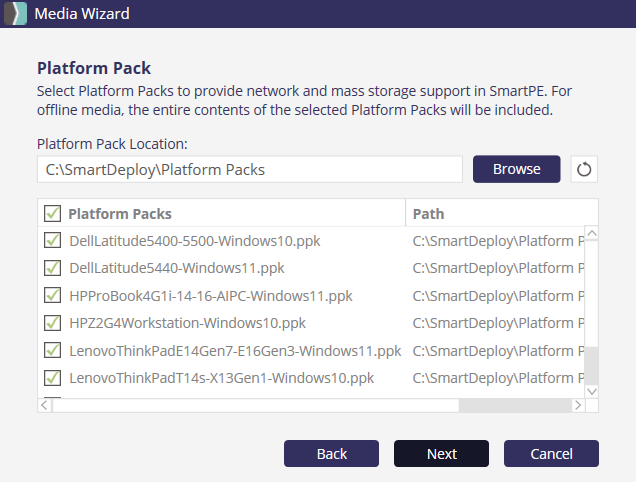Screen dimensions: 636x482
Task: Click the Back button
Action: [x=331, y=454]
